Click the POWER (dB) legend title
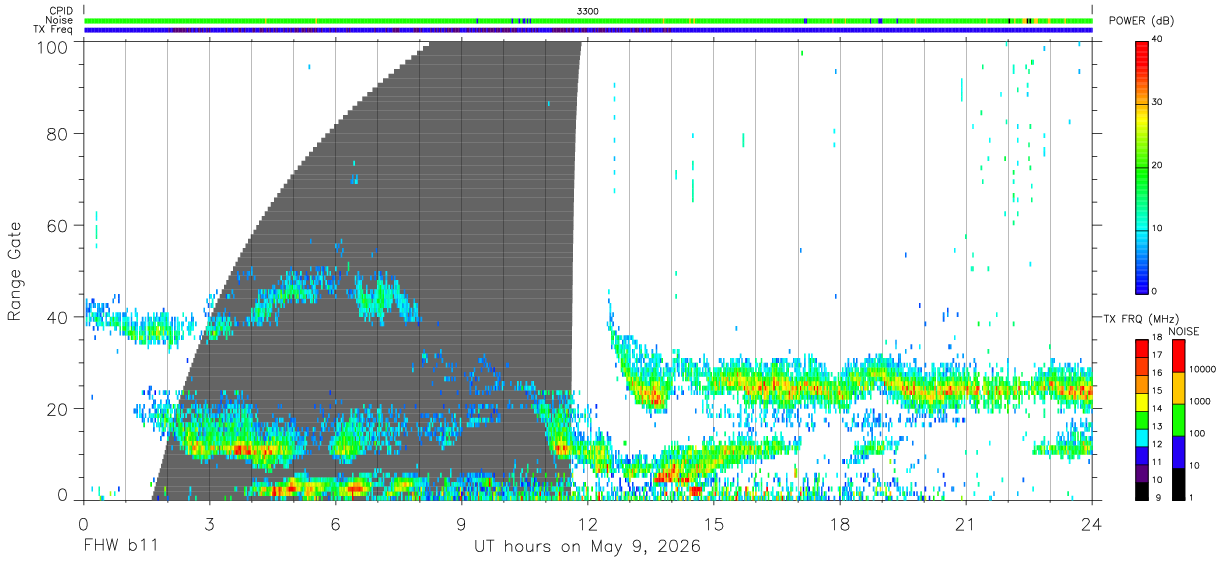The width and height of the screenshot is (1228, 567). tap(1142, 21)
